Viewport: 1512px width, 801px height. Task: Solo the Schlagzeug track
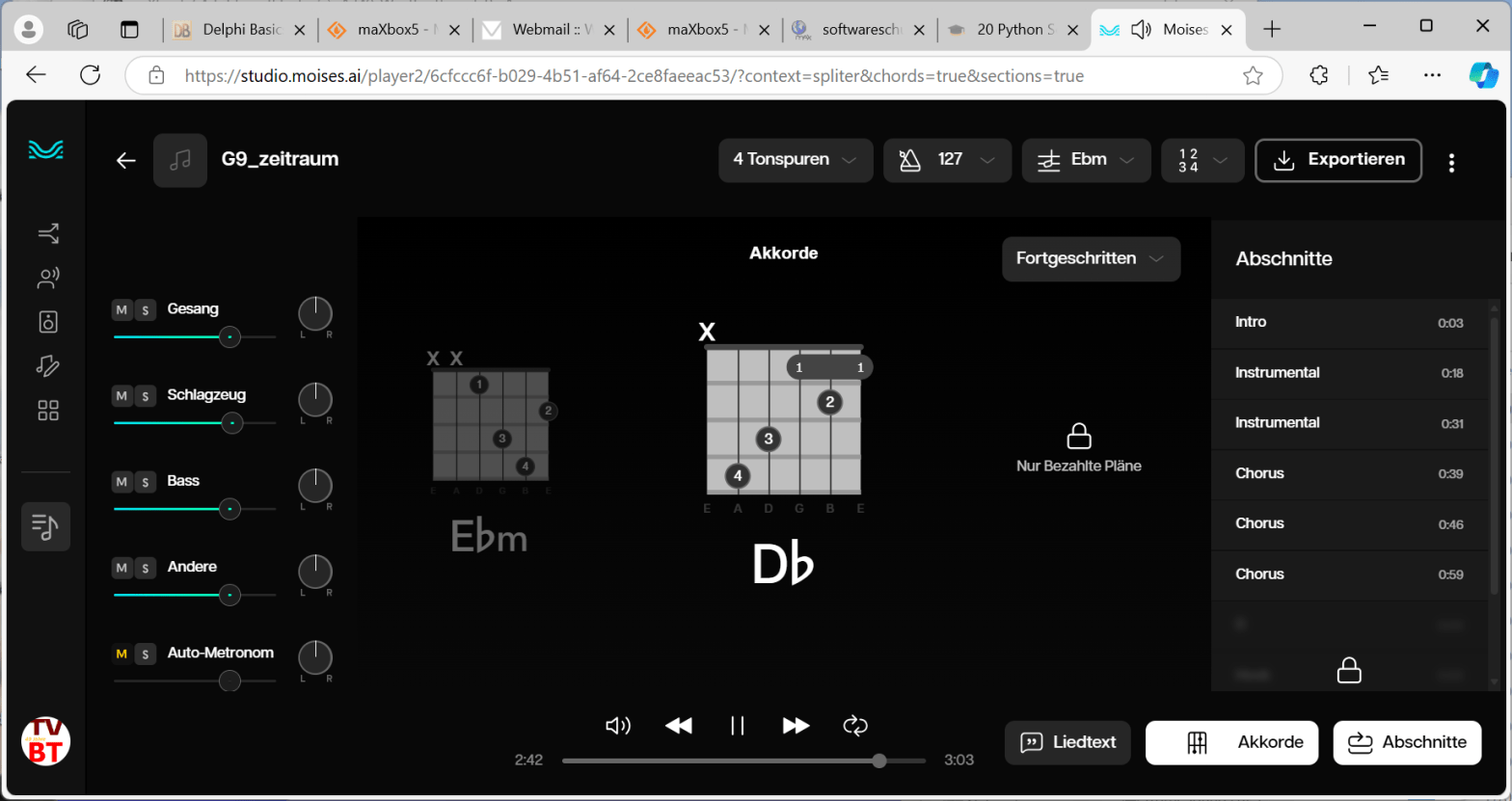(x=145, y=396)
